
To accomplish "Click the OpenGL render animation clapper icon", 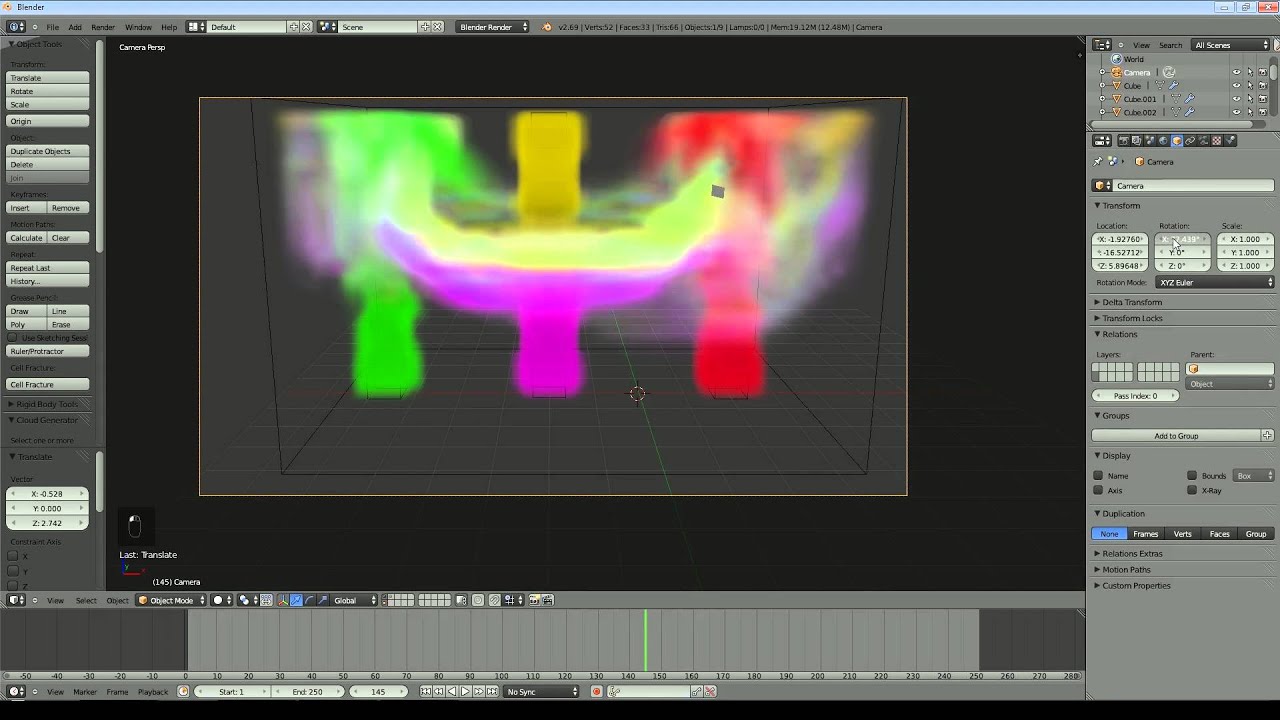I will (547, 600).
